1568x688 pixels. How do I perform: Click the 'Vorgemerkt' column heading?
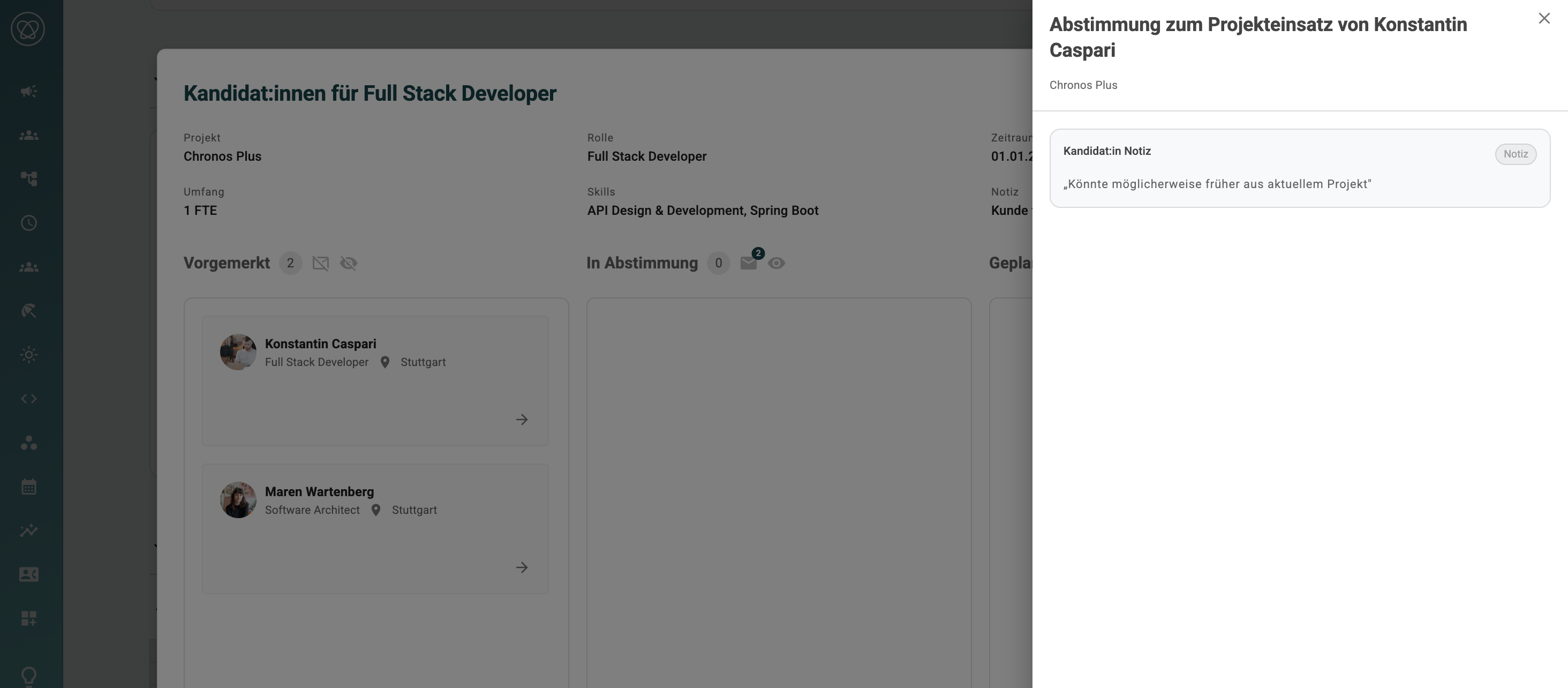pyautogui.click(x=227, y=263)
